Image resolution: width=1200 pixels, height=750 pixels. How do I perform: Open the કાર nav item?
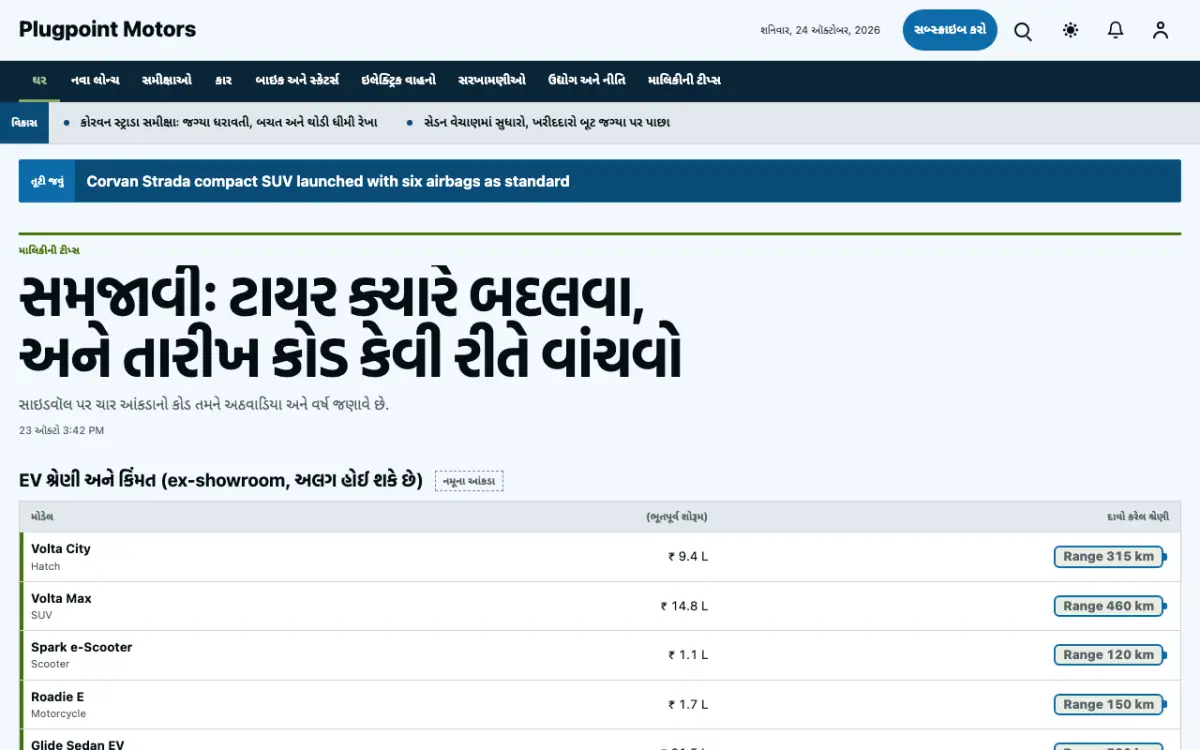click(224, 80)
